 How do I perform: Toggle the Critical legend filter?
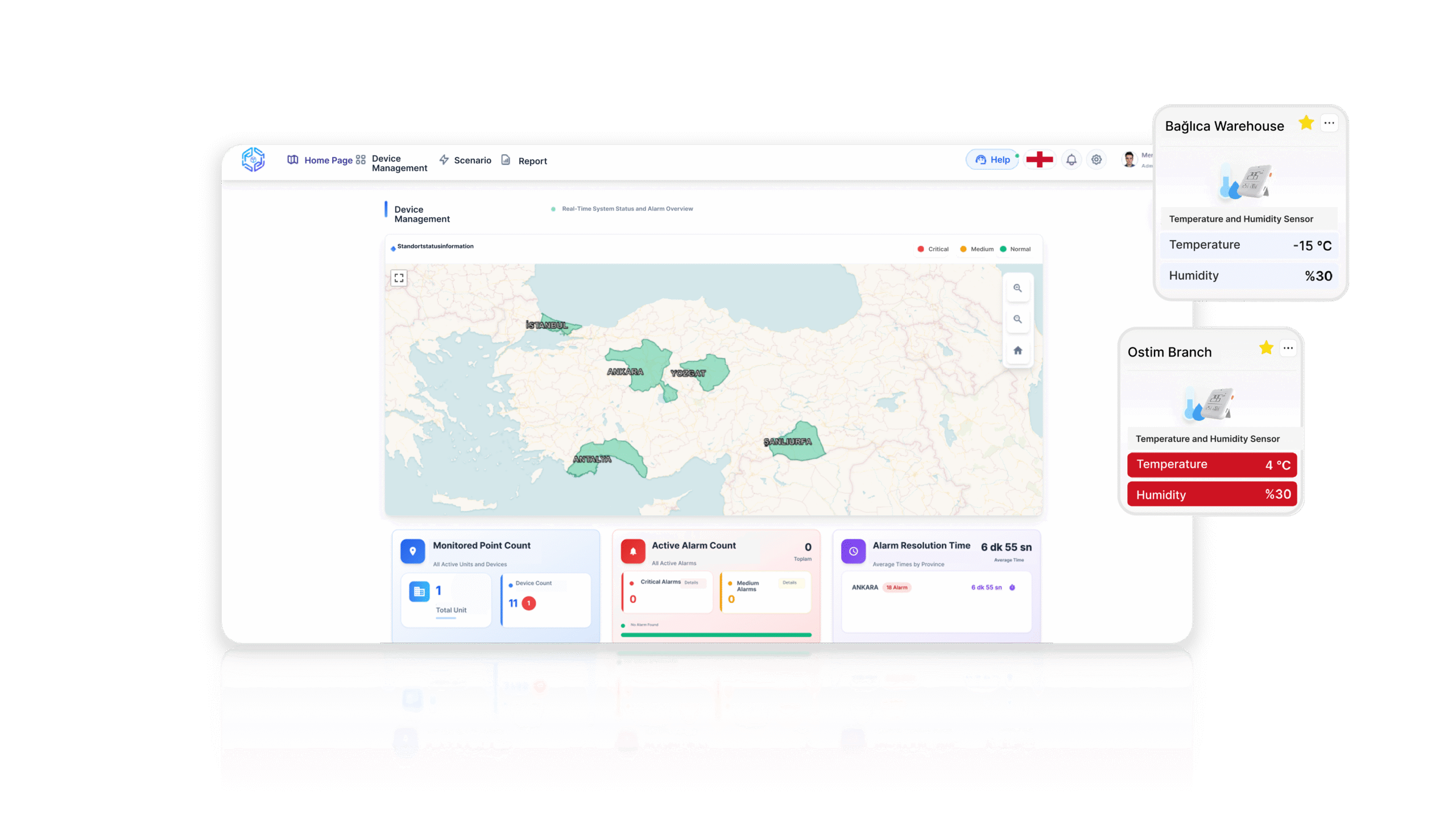point(933,249)
